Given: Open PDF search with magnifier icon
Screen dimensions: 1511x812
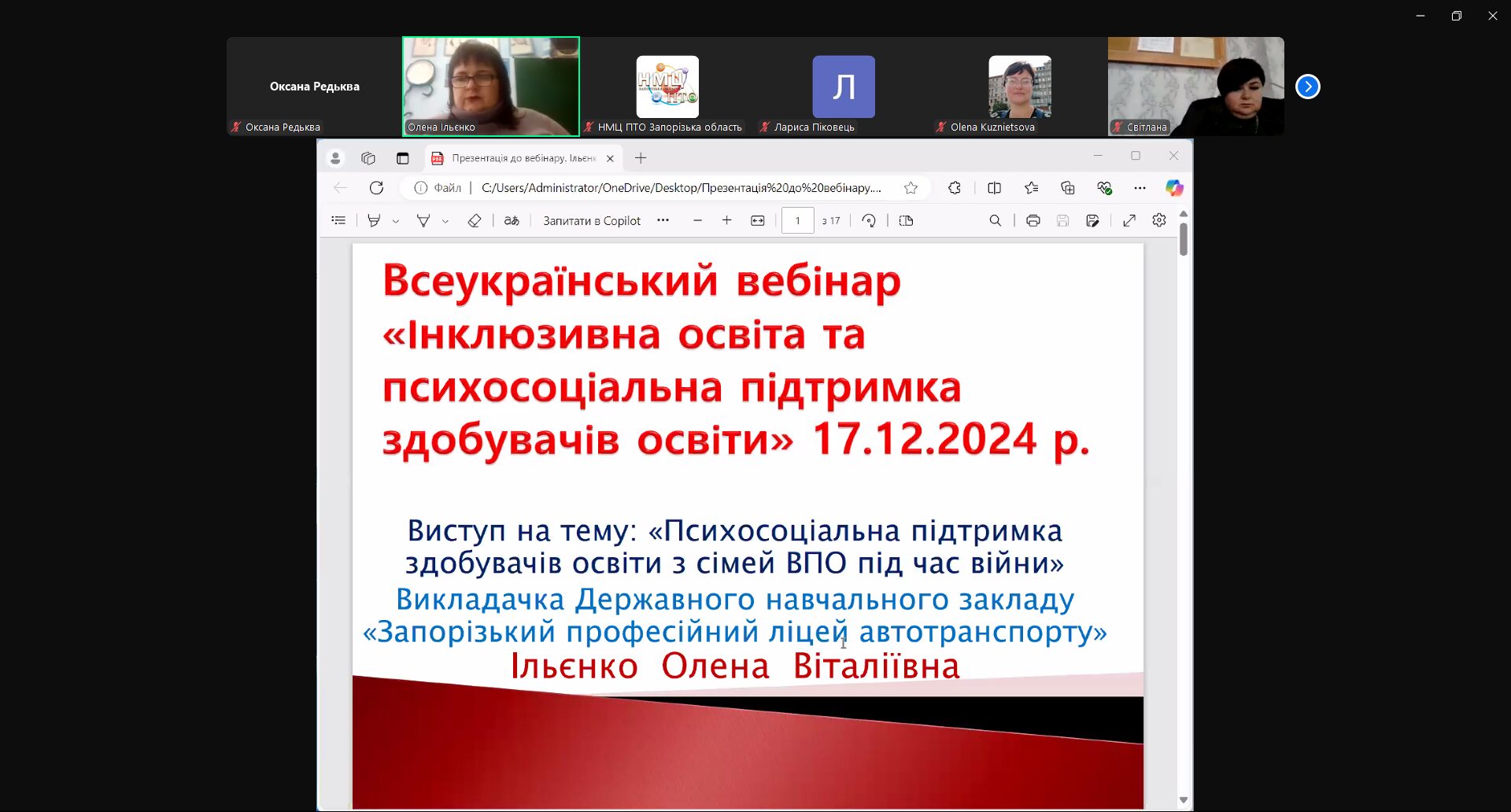Looking at the screenshot, I should pos(995,221).
